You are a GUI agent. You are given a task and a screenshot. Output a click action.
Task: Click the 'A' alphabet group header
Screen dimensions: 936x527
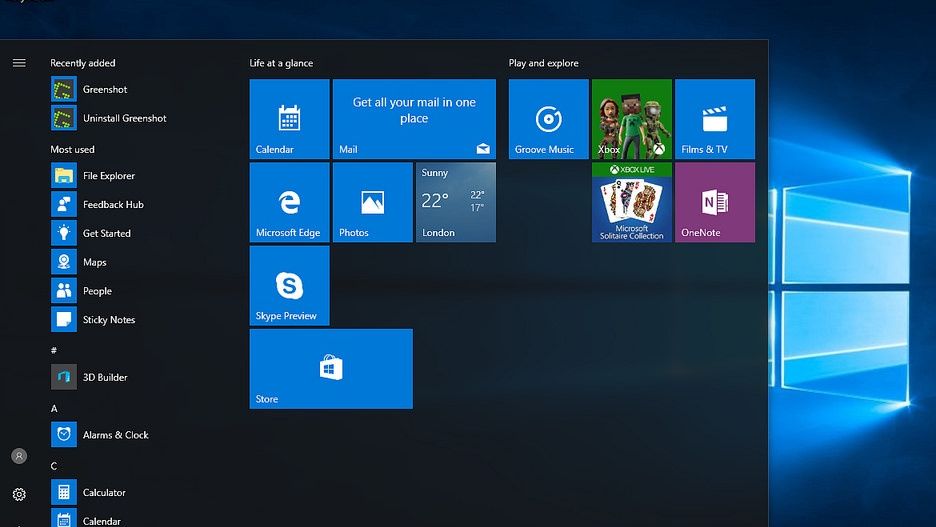(x=54, y=408)
